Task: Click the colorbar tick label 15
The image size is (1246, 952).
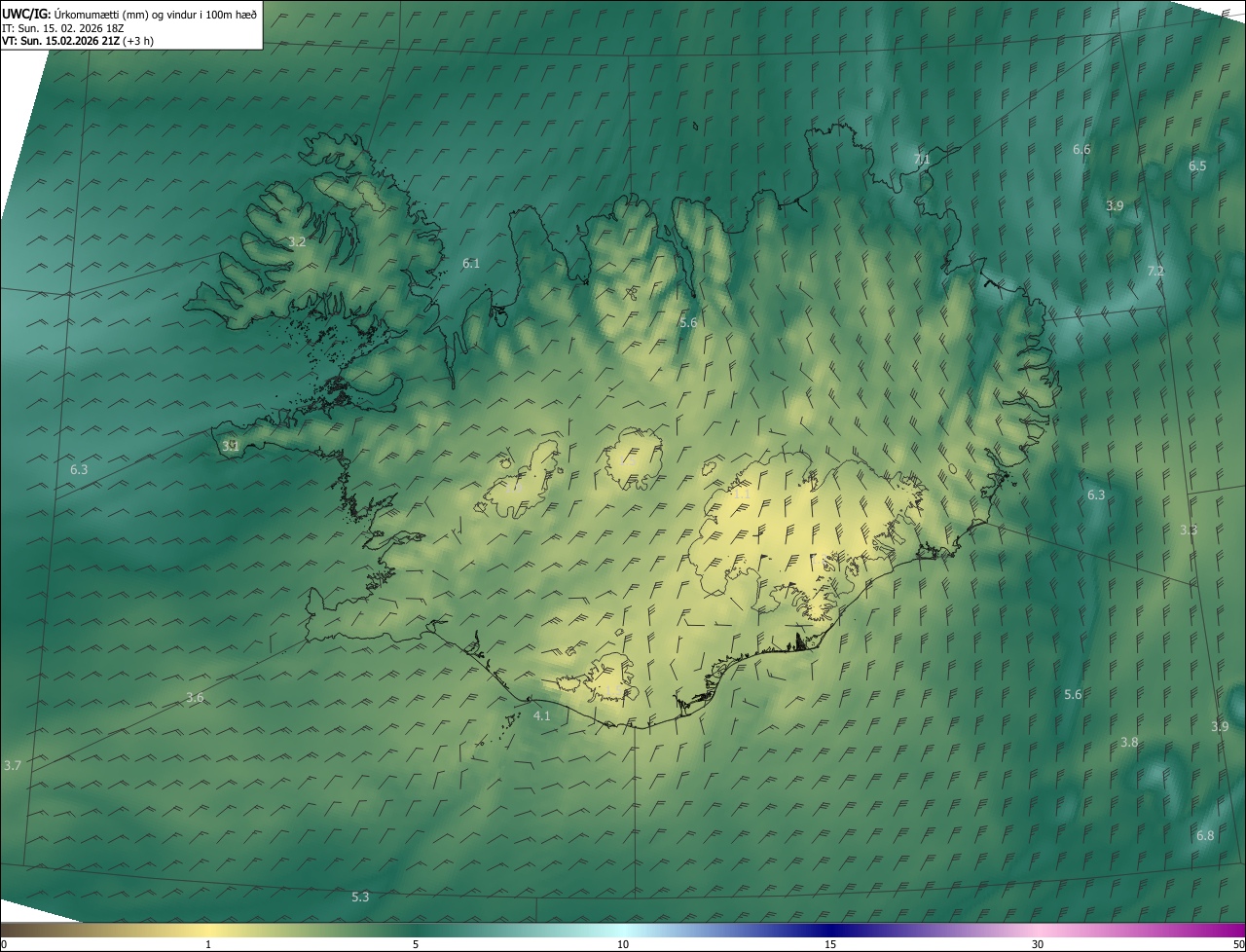Action: [830, 944]
